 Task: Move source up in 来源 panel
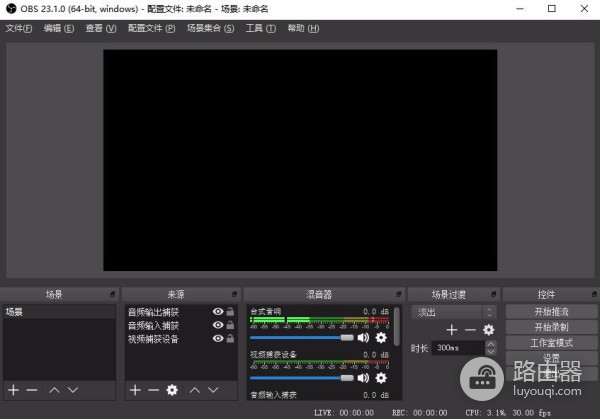[x=195, y=390]
